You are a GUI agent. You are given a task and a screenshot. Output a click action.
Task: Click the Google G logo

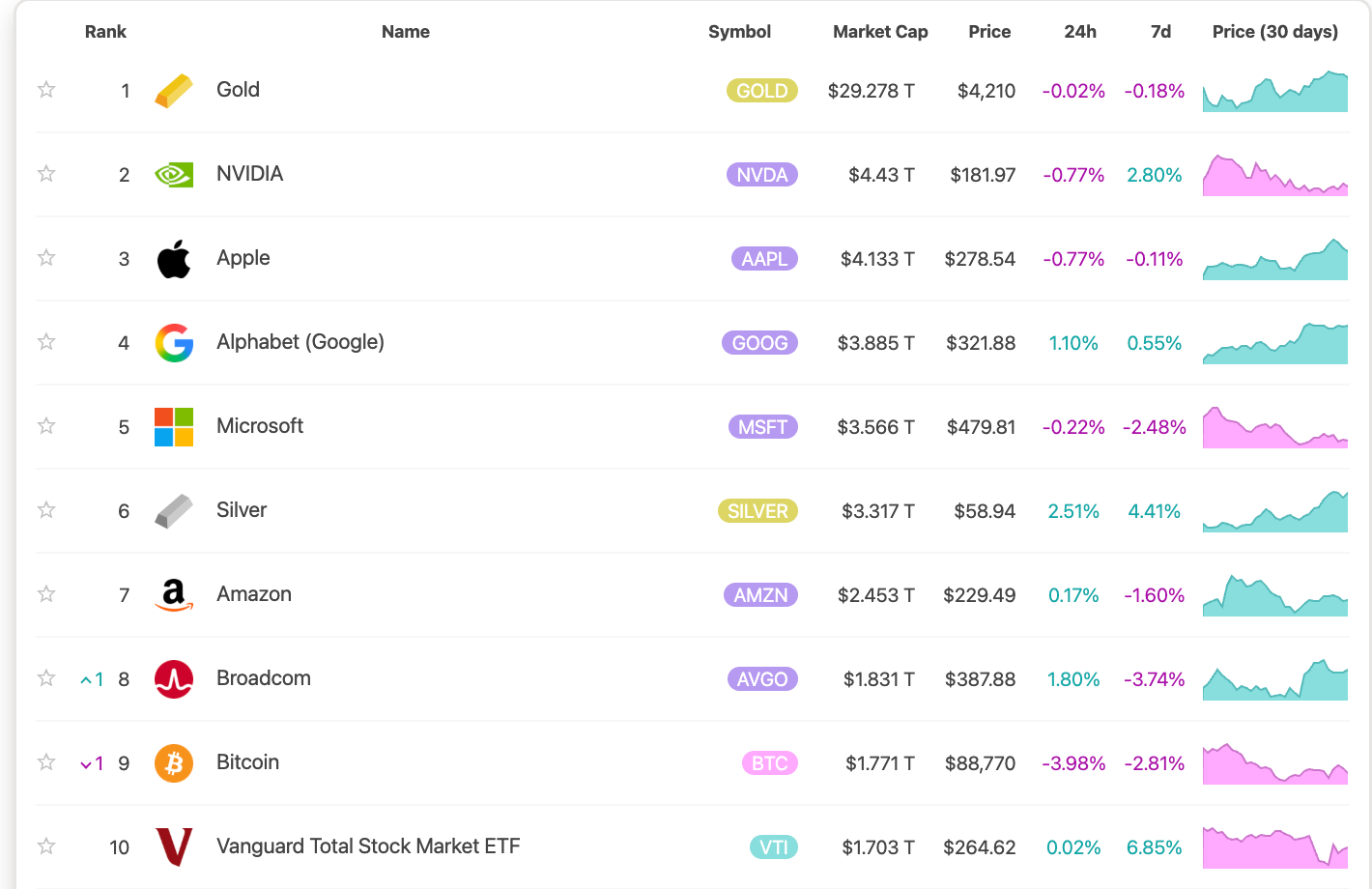pos(174,343)
